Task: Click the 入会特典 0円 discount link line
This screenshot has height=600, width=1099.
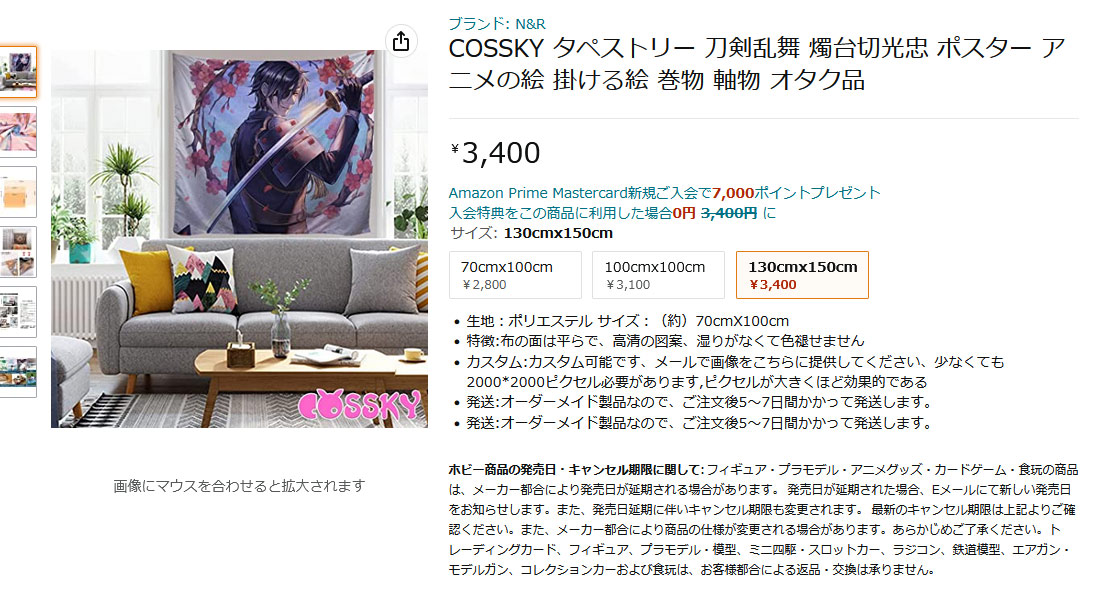Action: pyautogui.click(x=612, y=213)
